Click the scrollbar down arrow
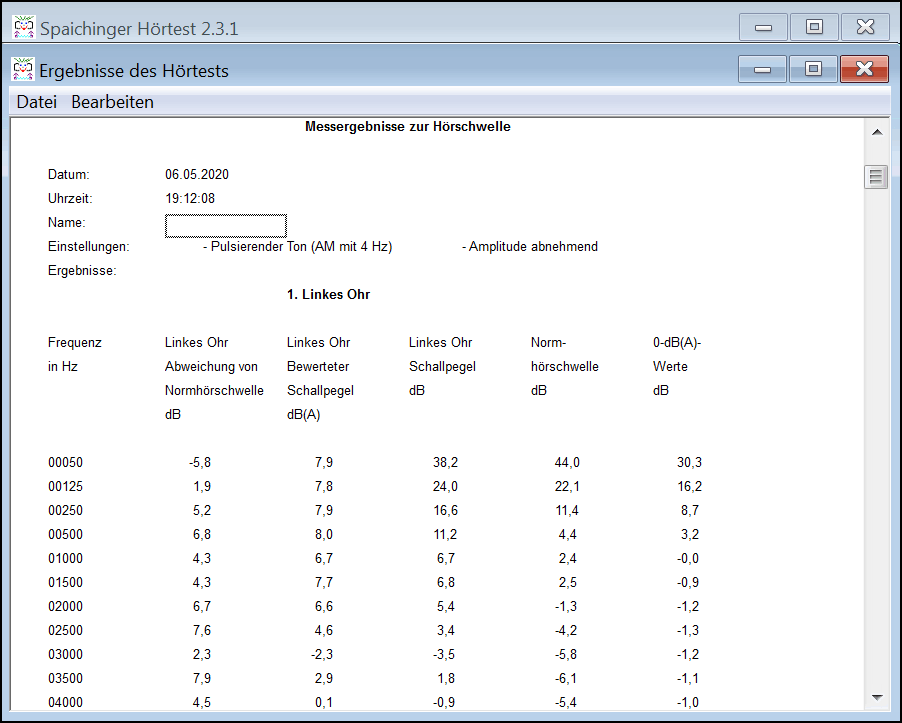902x723 pixels. (877, 698)
